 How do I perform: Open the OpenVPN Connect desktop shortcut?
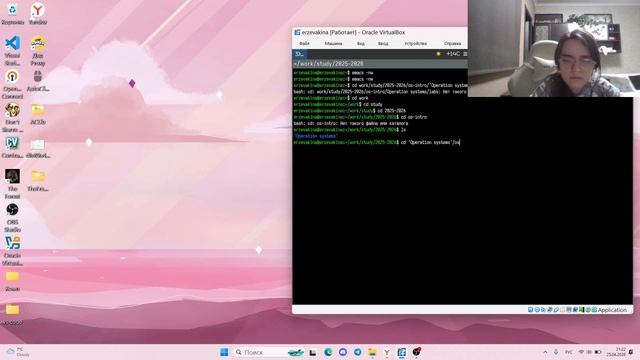pyautogui.click(x=13, y=84)
